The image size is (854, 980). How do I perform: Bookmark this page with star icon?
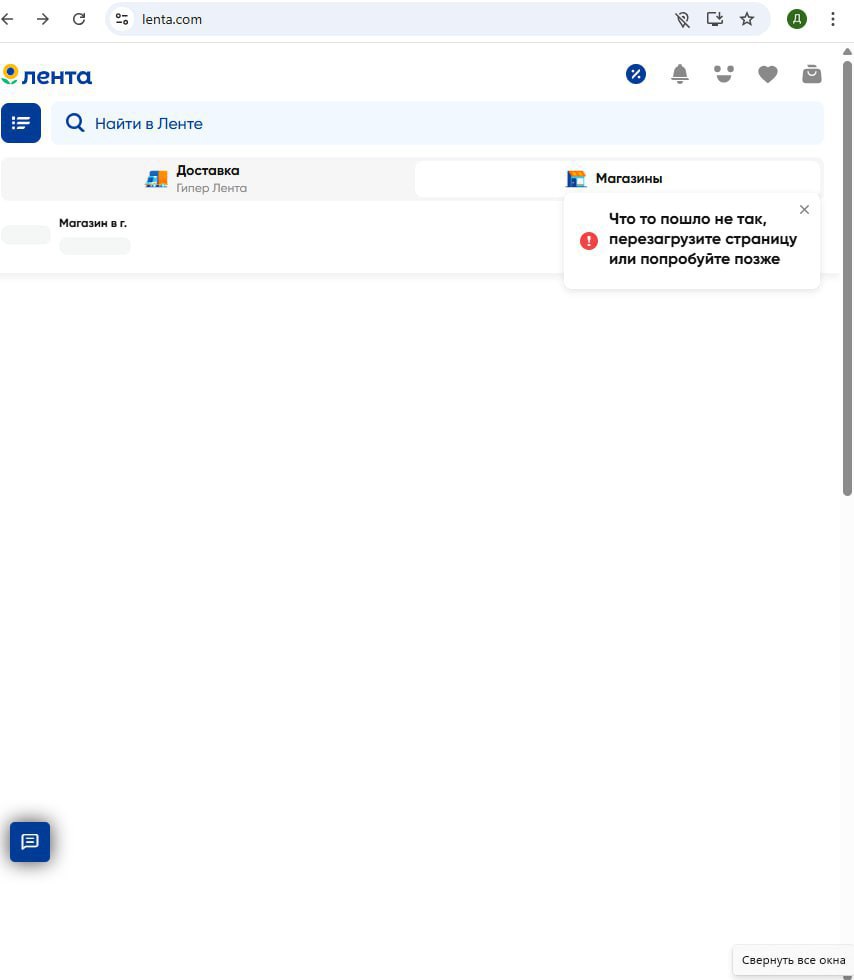[747, 19]
